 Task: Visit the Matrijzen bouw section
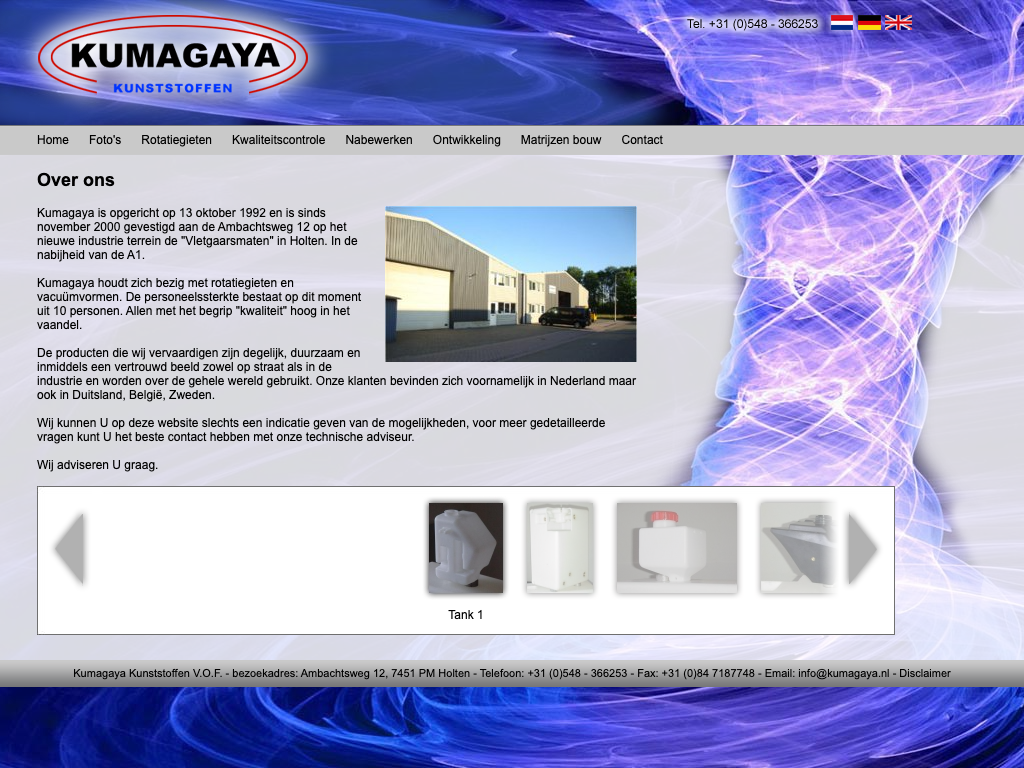[561, 140]
